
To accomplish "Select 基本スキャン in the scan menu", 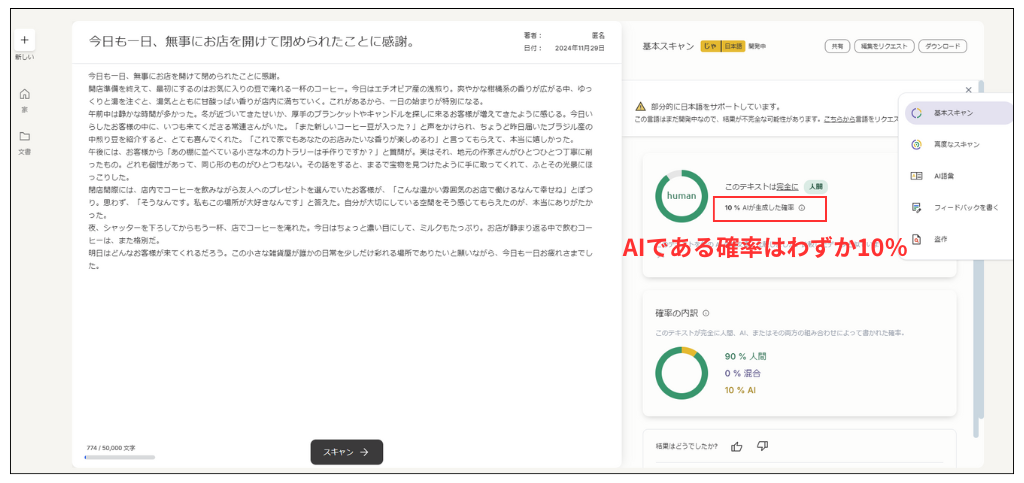I will coord(958,113).
